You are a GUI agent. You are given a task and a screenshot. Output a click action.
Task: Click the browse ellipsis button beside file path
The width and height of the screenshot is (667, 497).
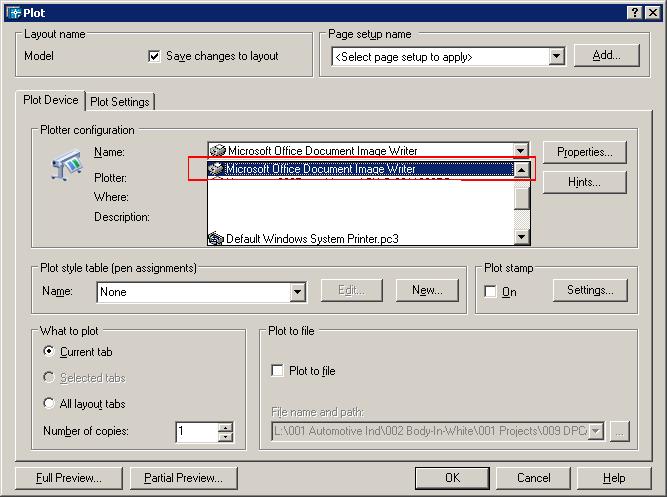tap(619, 431)
